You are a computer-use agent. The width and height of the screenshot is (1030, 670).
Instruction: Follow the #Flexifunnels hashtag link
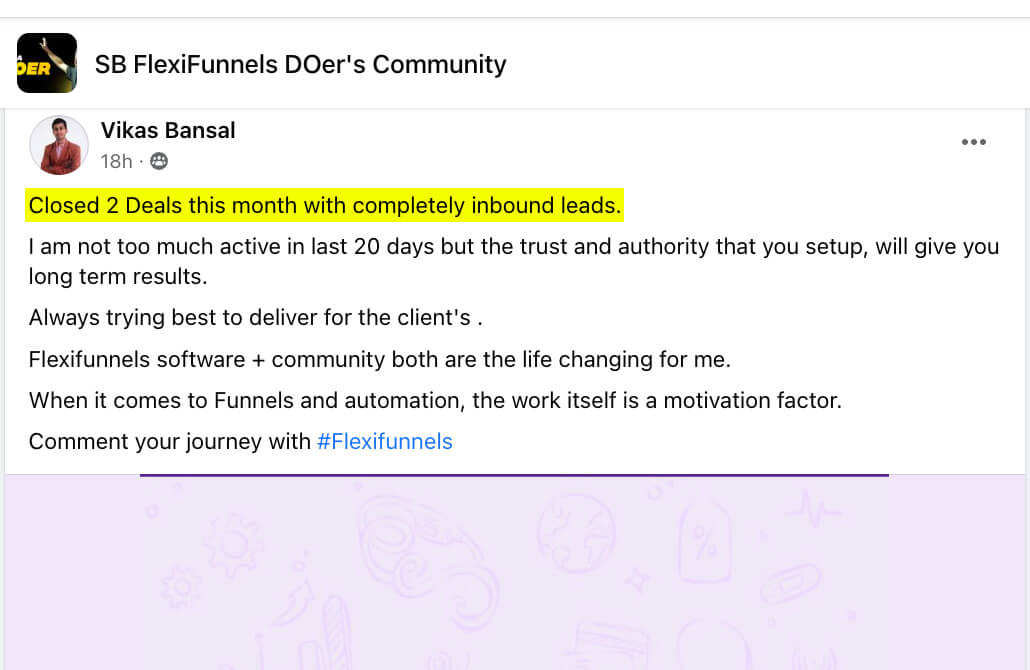pos(384,441)
